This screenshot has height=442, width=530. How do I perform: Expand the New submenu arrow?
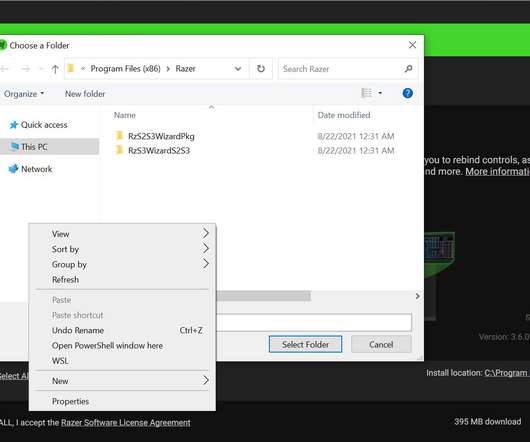(206, 380)
